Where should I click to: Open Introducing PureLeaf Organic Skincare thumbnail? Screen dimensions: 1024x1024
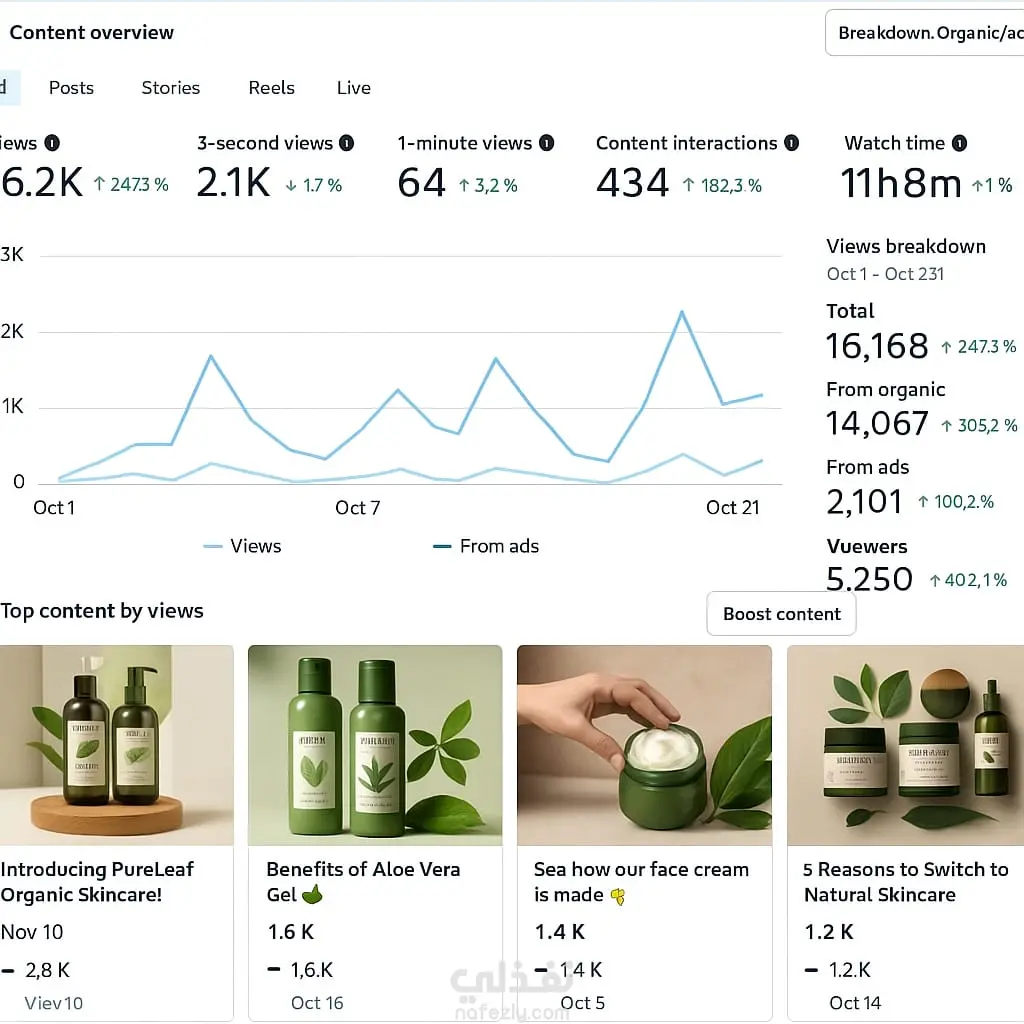[116, 745]
